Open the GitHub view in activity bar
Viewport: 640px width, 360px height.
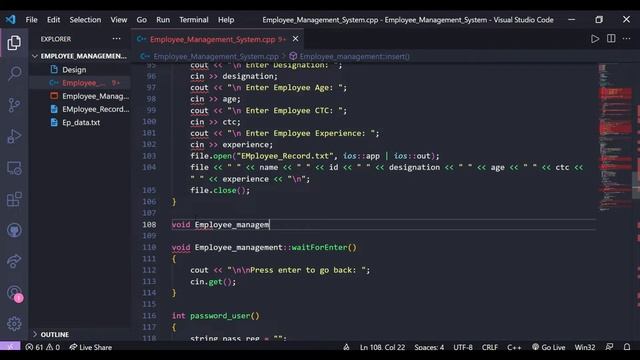(14, 231)
